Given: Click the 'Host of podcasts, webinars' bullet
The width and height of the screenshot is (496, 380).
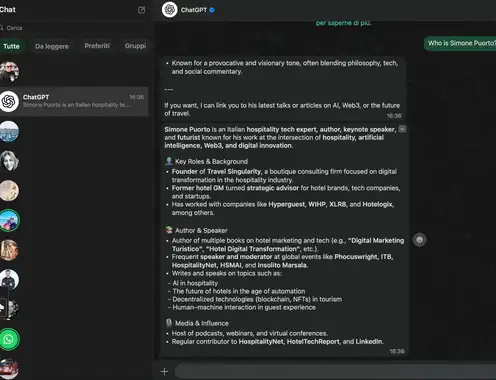Looking at the screenshot, I should tap(249, 333).
